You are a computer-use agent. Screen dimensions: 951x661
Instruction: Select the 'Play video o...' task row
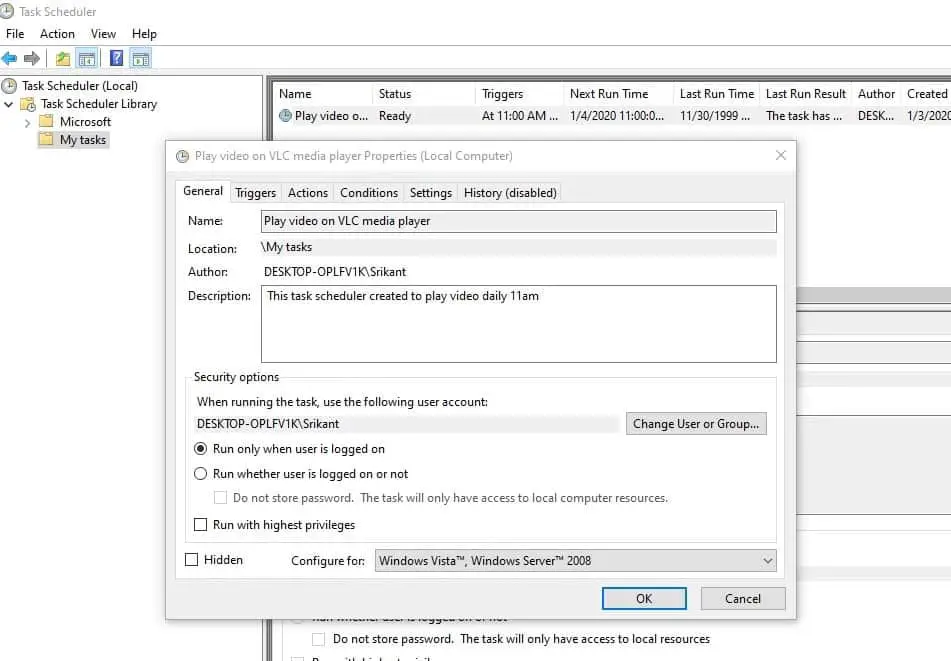pyautogui.click(x=331, y=116)
